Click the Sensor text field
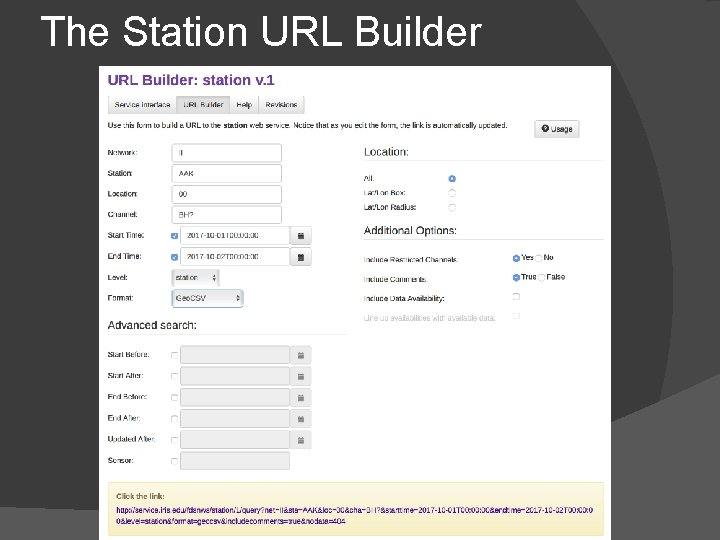 click(x=235, y=461)
